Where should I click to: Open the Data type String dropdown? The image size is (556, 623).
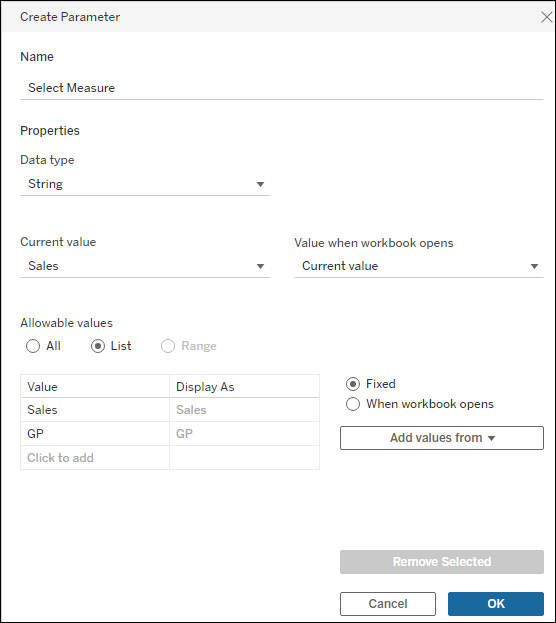pyautogui.click(x=145, y=184)
